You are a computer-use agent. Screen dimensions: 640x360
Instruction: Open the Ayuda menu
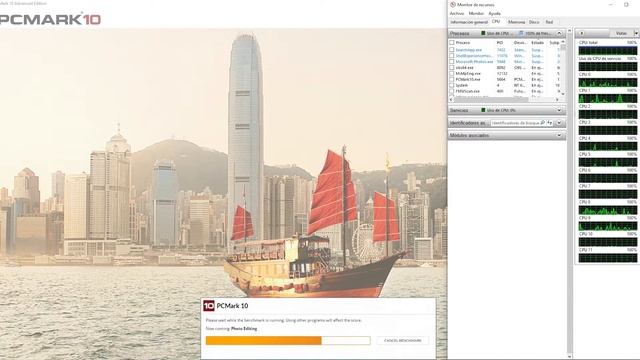click(494, 13)
